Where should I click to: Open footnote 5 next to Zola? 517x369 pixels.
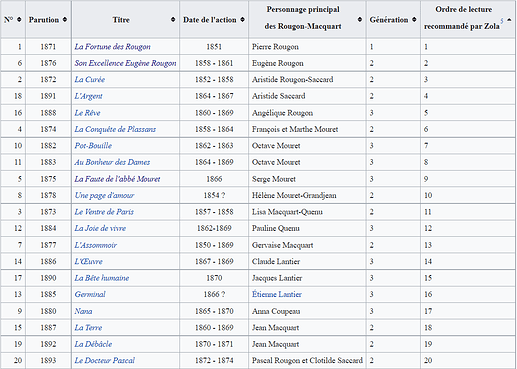502,21
